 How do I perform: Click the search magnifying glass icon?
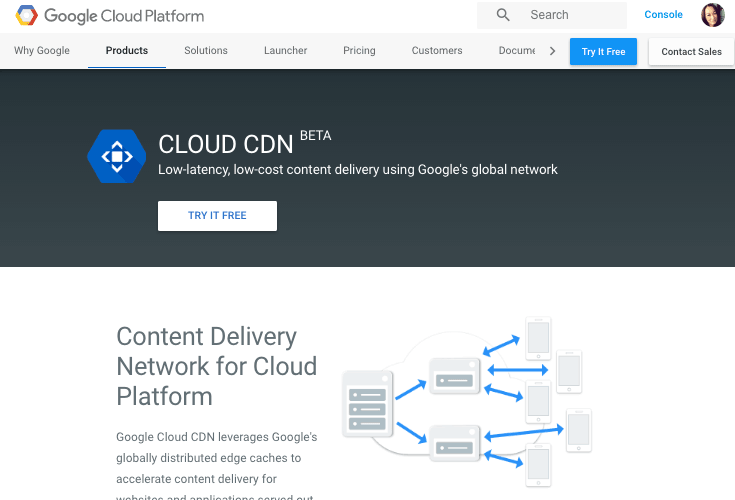503,15
